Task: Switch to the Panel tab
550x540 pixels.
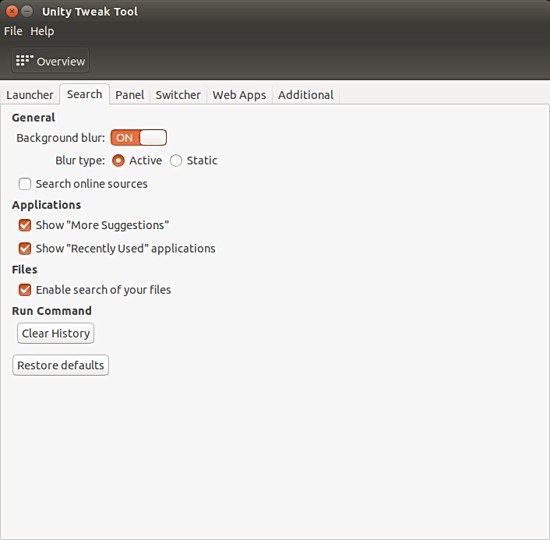Action: 130,95
